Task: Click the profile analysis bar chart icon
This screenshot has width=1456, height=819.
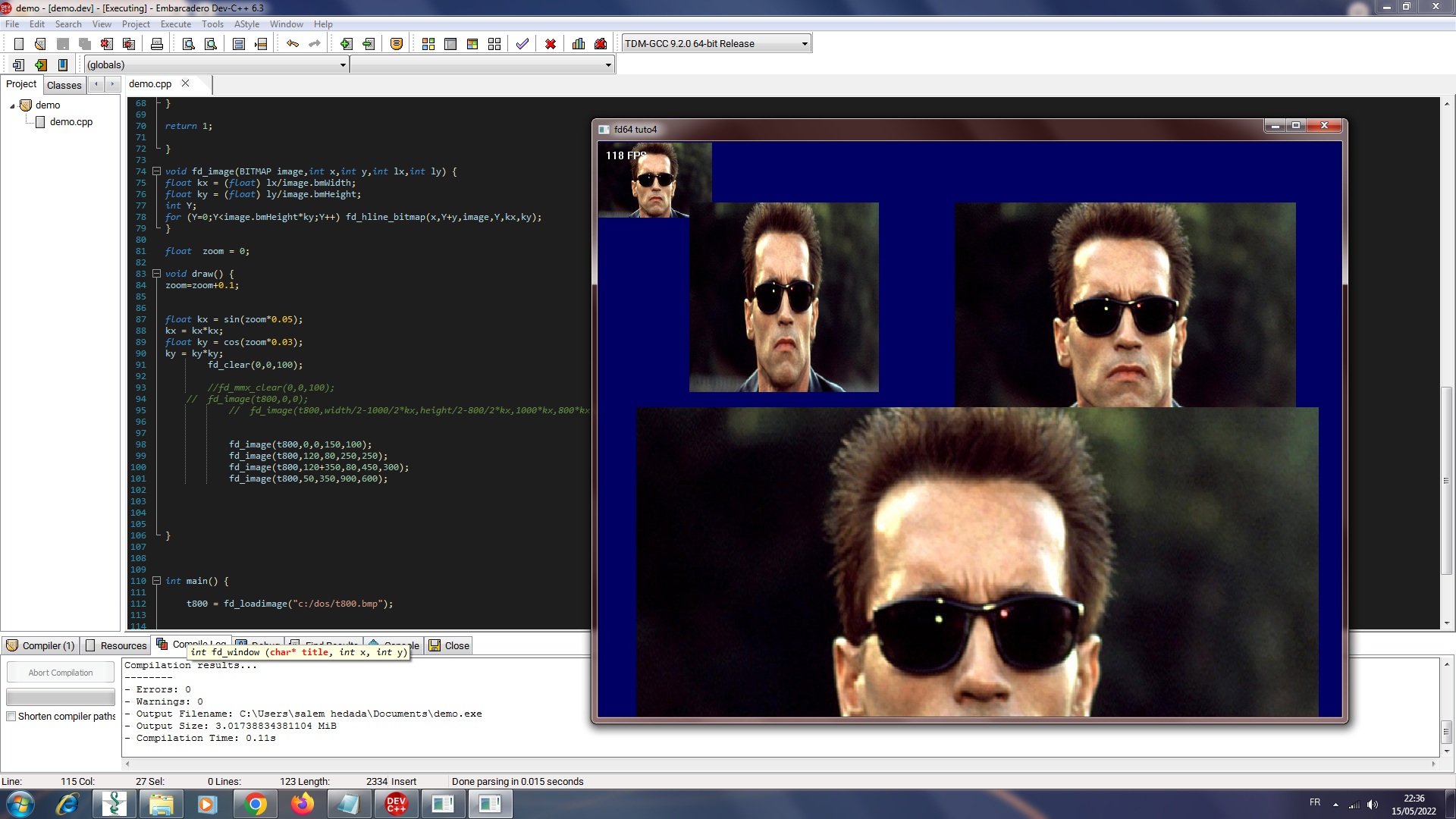Action: 579,44
